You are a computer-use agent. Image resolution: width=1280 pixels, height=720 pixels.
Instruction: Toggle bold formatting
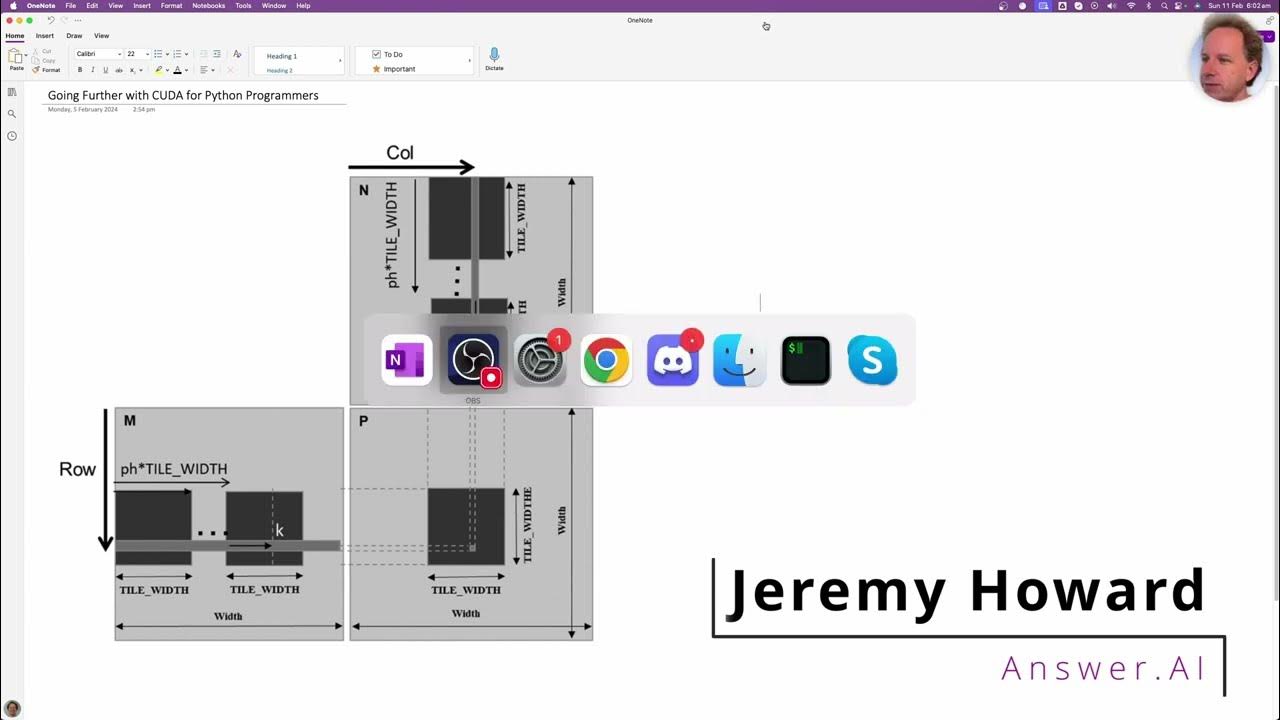pyautogui.click(x=80, y=70)
